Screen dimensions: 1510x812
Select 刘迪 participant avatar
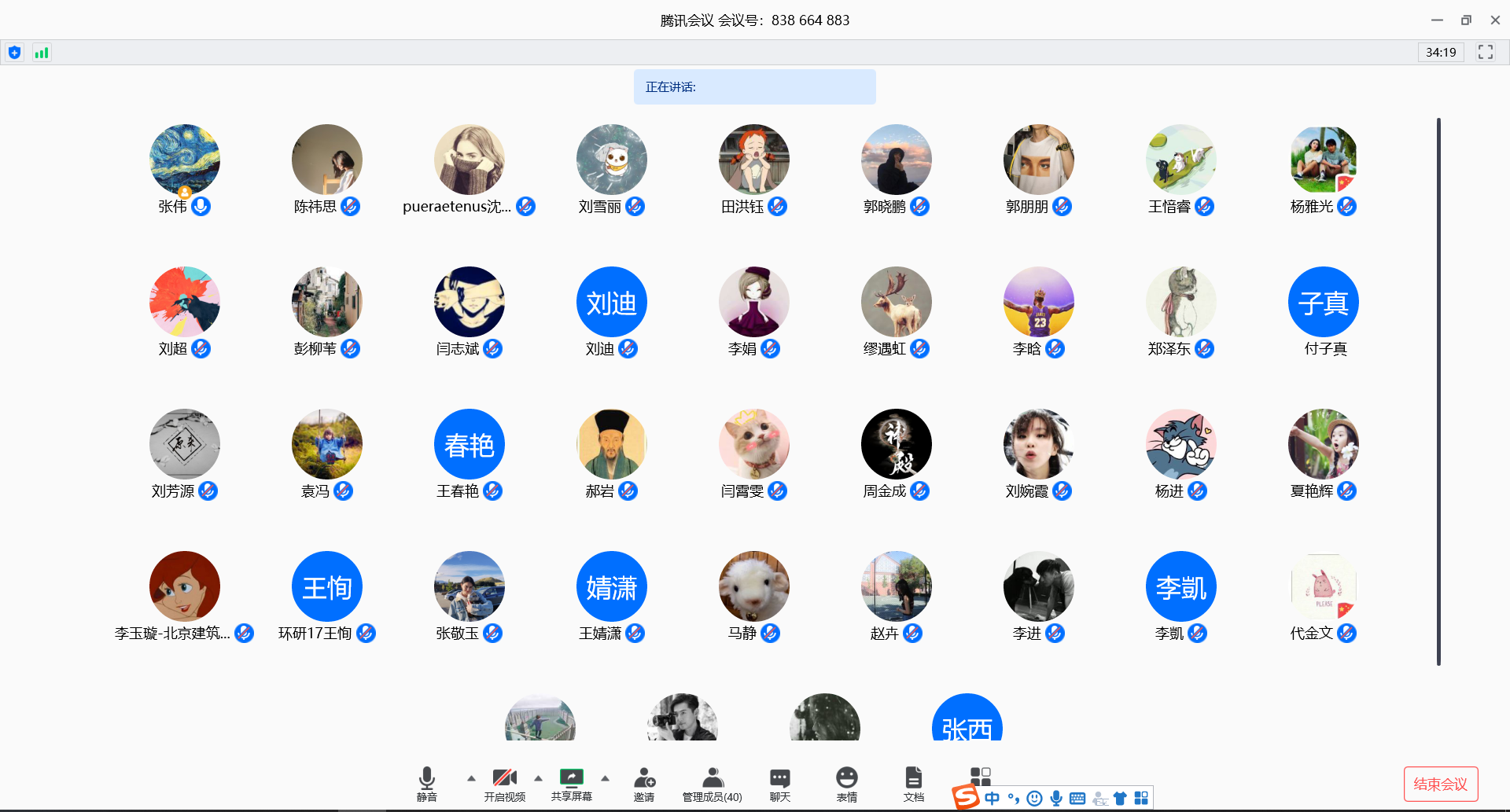tap(611, 303)
